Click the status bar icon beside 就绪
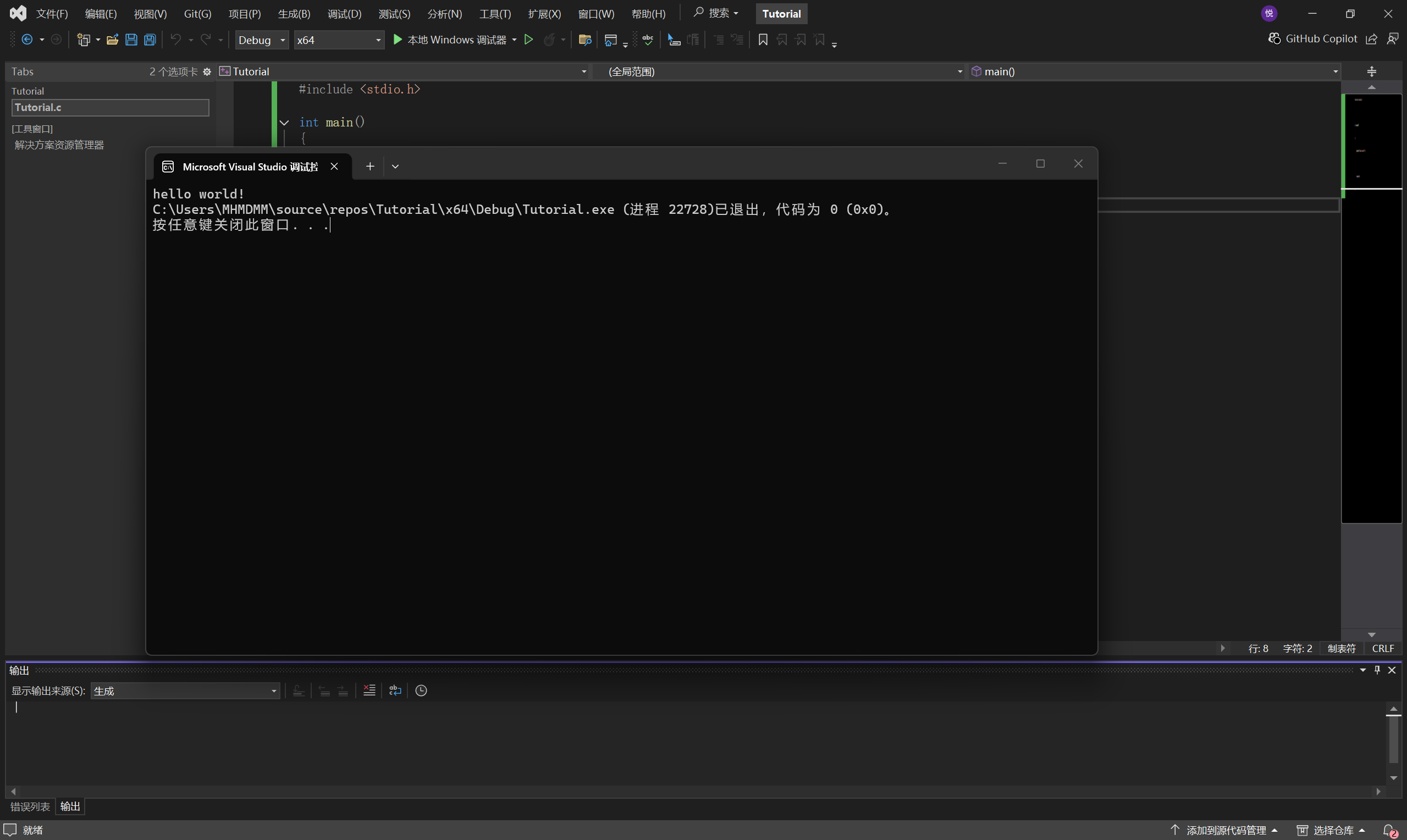Image resolution: width=1407 pixels, height=840 pixels. tap(10, 830)
